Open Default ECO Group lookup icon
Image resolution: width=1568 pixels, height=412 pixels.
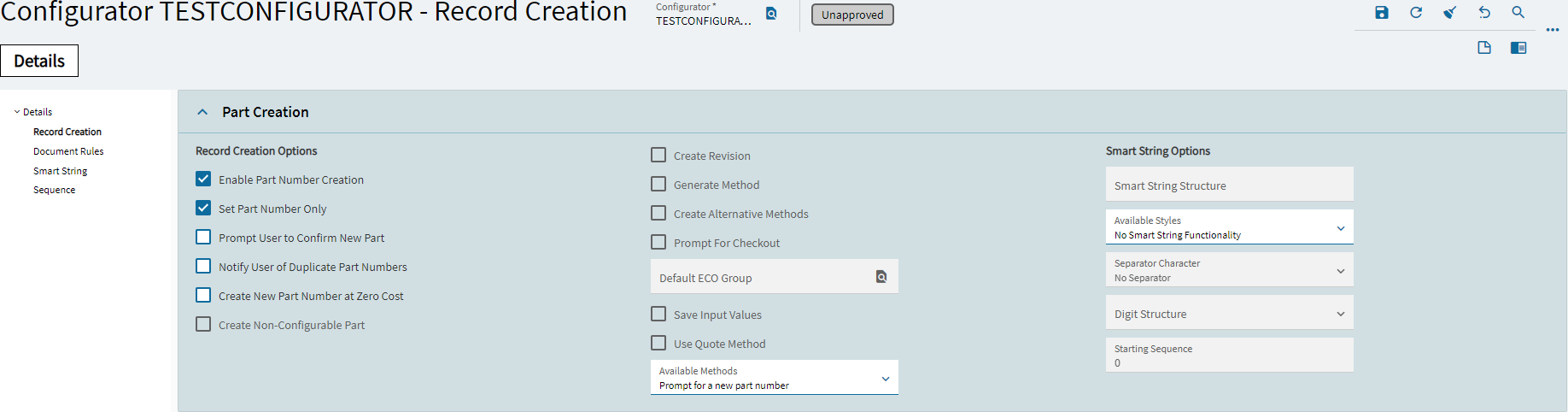(x=881, y=277)
